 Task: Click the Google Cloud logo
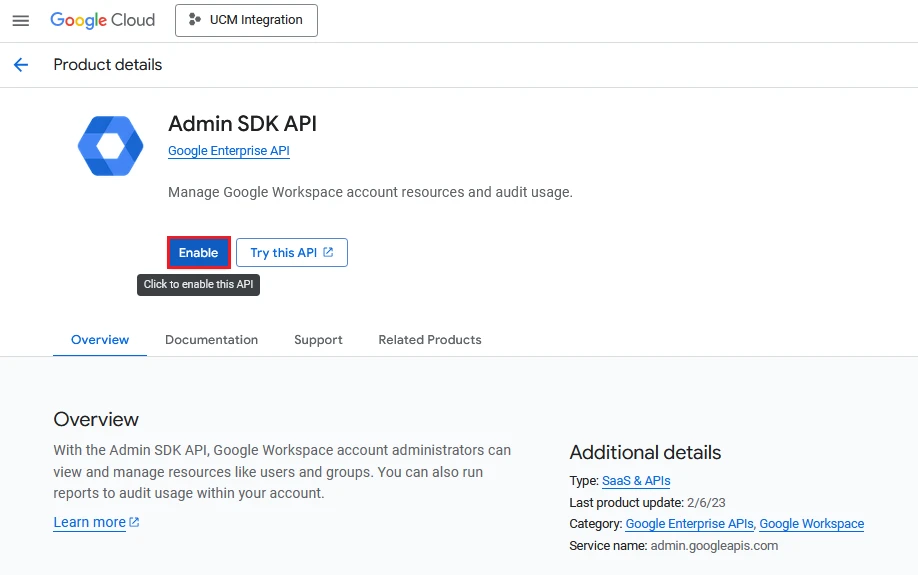click(x=102, y=20)
